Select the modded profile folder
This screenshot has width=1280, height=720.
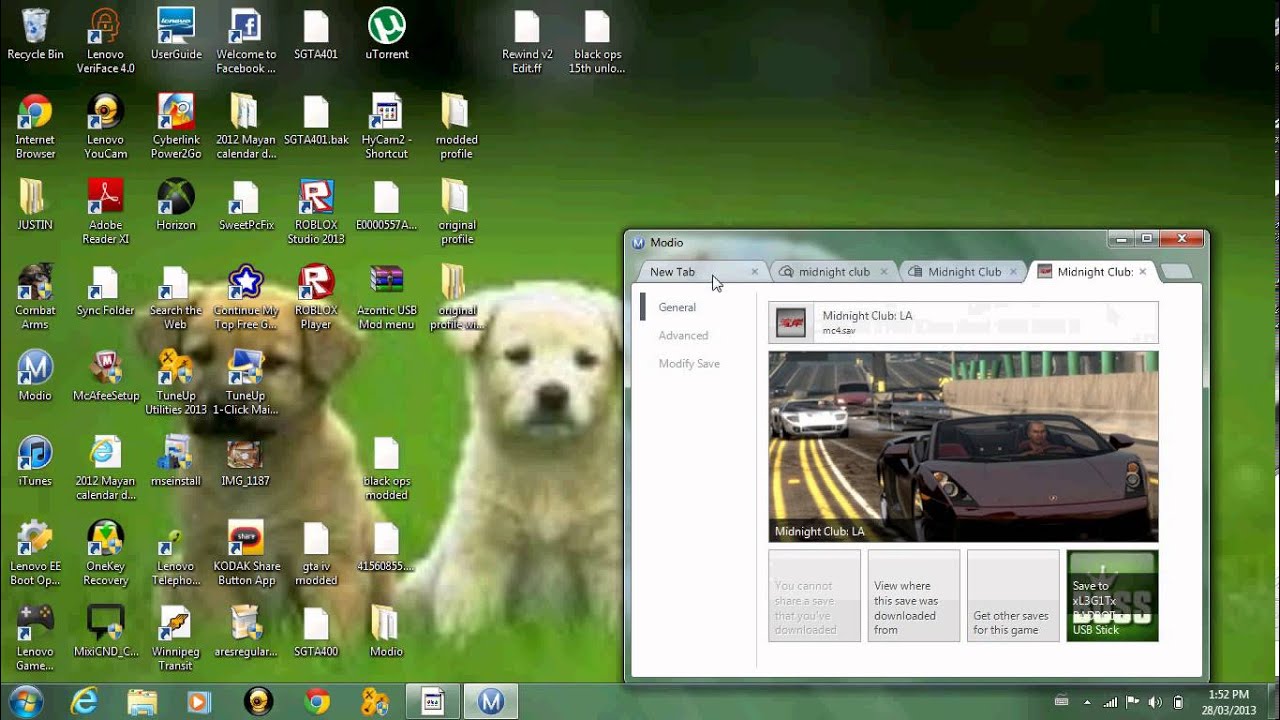456,126
